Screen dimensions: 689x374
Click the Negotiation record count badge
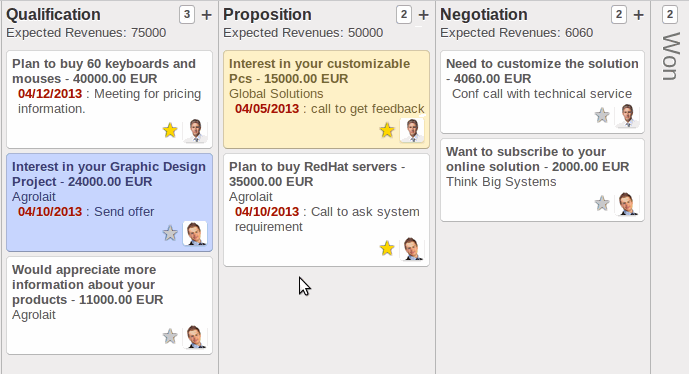[x=619, y=15]
